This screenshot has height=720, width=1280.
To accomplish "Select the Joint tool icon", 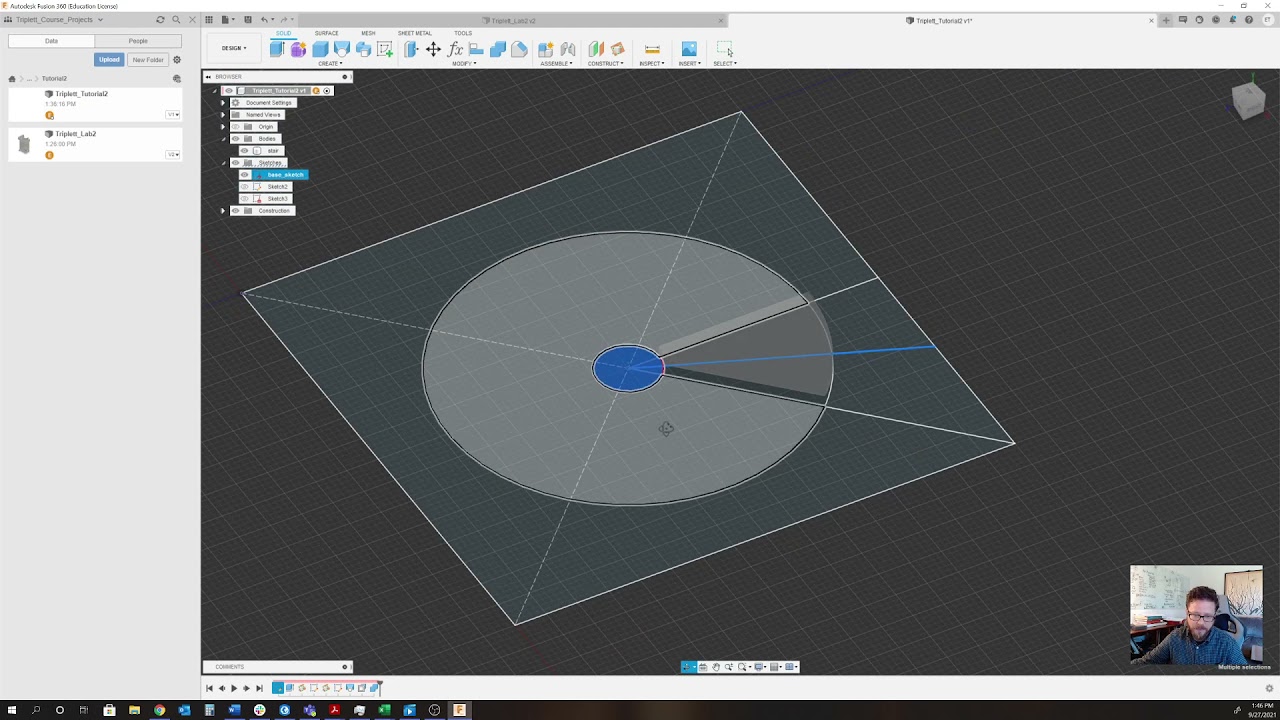I will (568, 49).
